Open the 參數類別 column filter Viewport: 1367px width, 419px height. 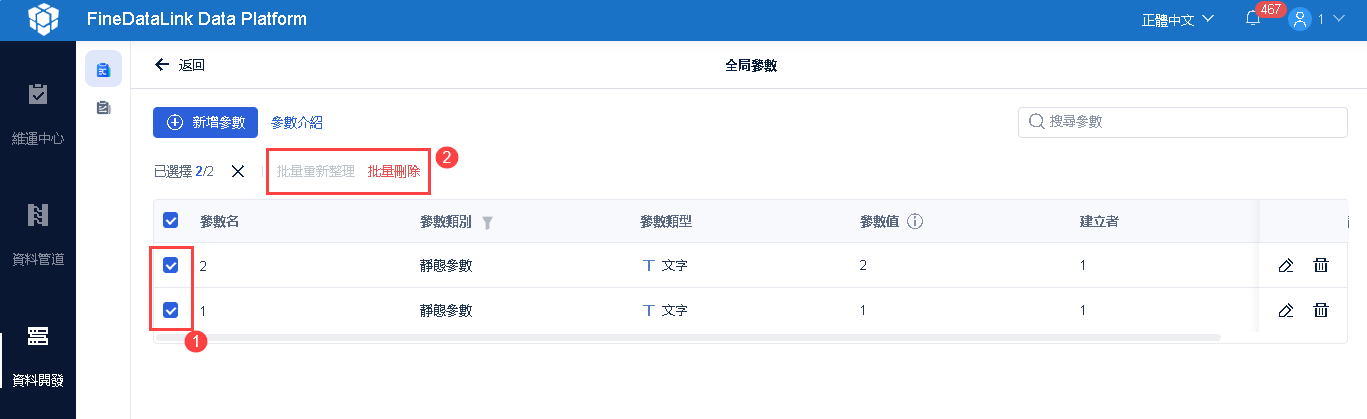pyautogui.click(x=487, y=222)
